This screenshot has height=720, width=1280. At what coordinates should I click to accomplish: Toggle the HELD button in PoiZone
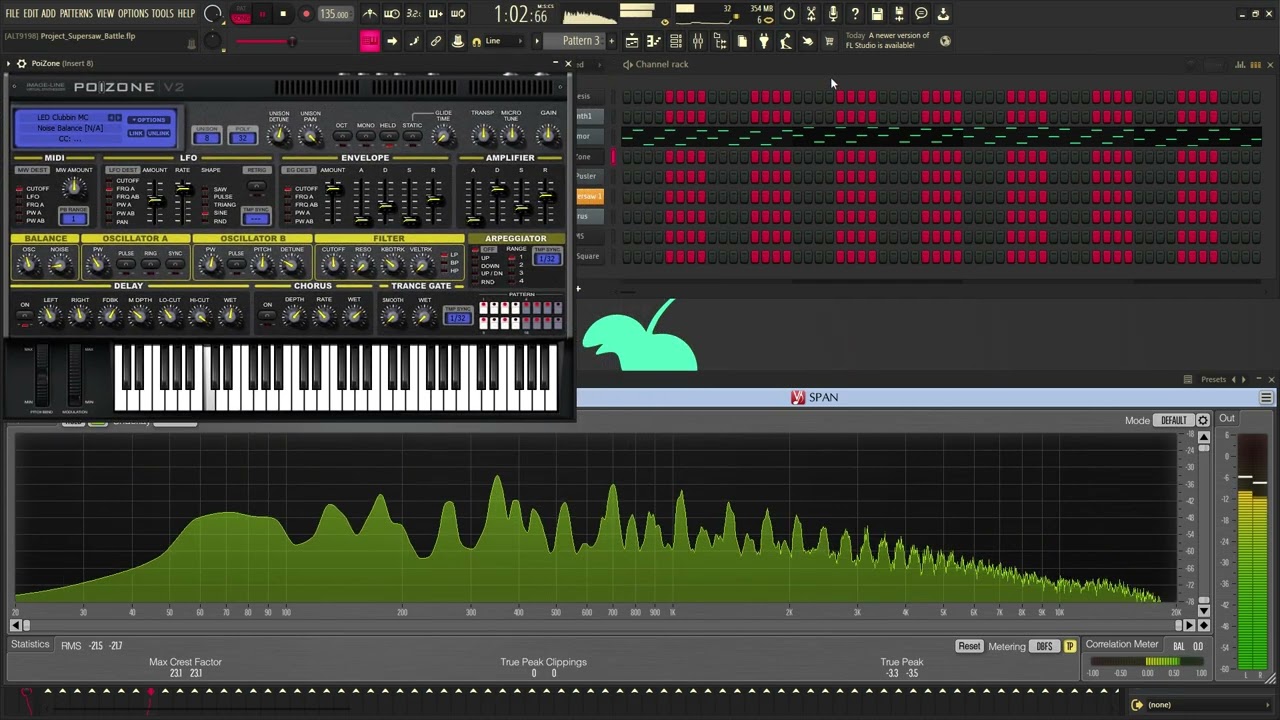pos(388,134)
